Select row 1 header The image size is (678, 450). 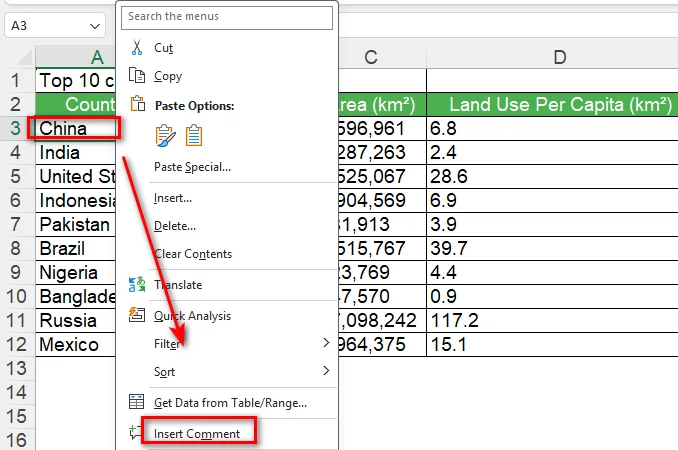pyautogui.click(x=17, y=80)
